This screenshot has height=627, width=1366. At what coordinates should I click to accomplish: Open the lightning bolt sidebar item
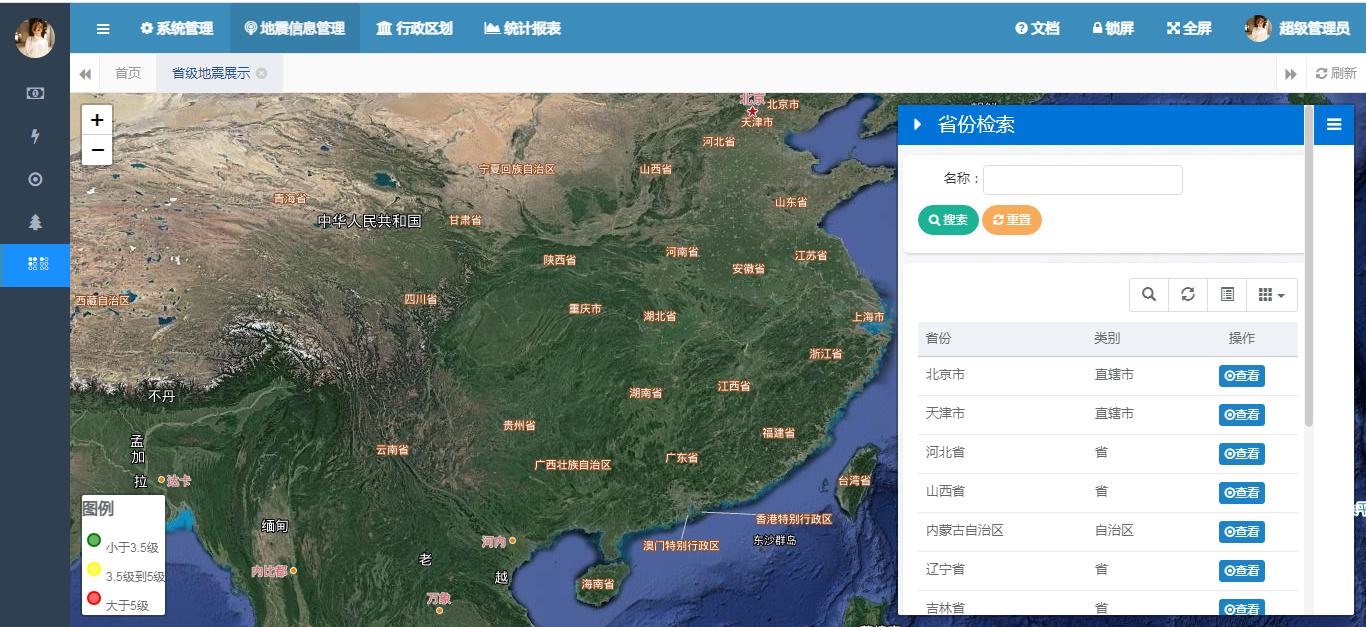[35, 136]
